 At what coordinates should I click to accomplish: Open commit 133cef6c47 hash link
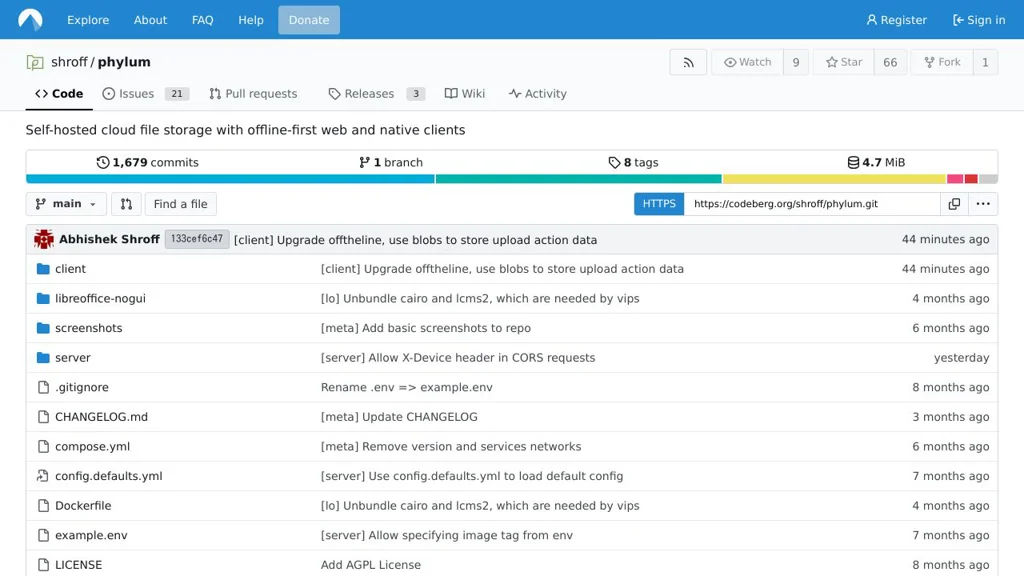pyautogui.click(x=197, y=240)
